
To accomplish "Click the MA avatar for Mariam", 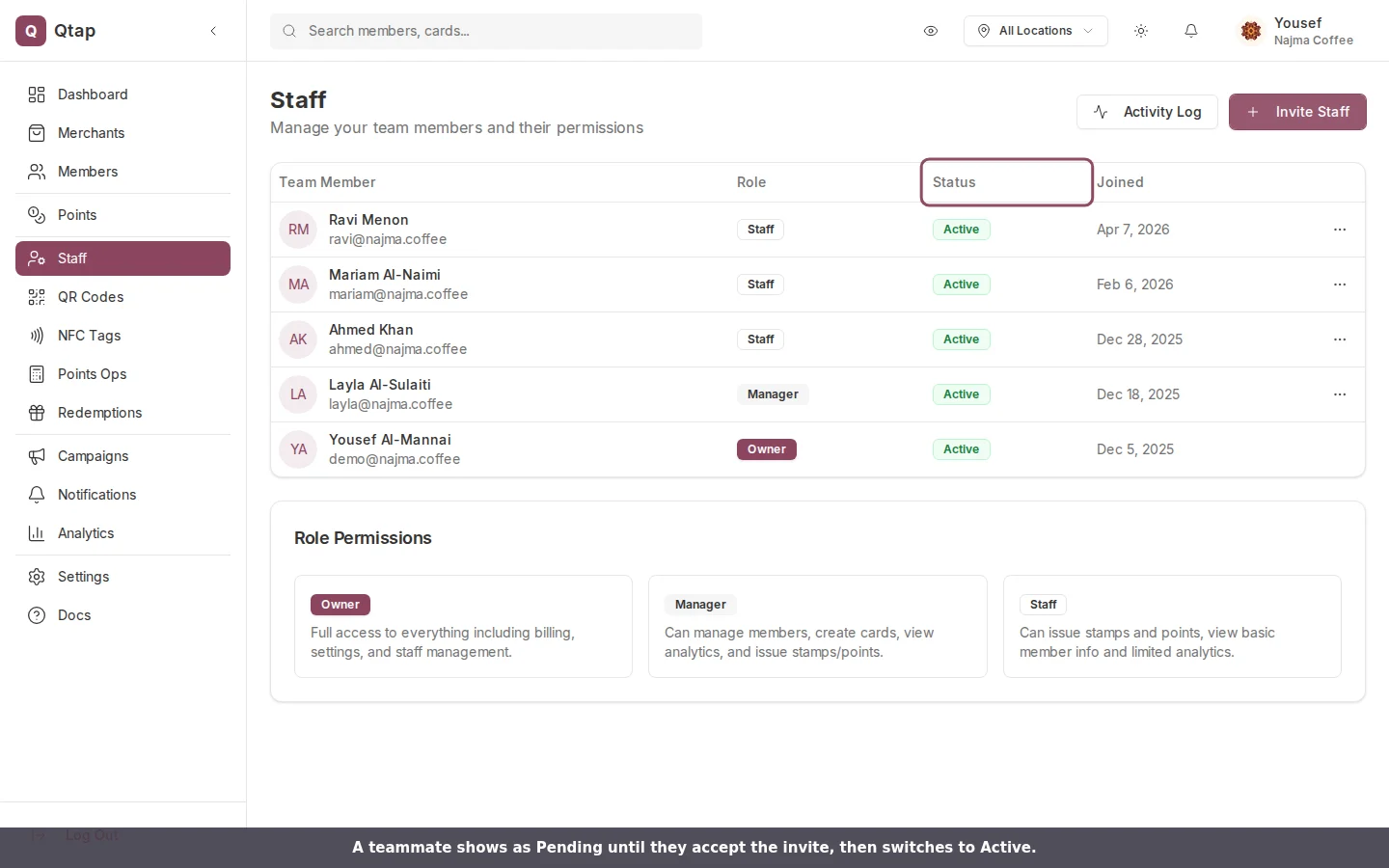I will (298, 285).
